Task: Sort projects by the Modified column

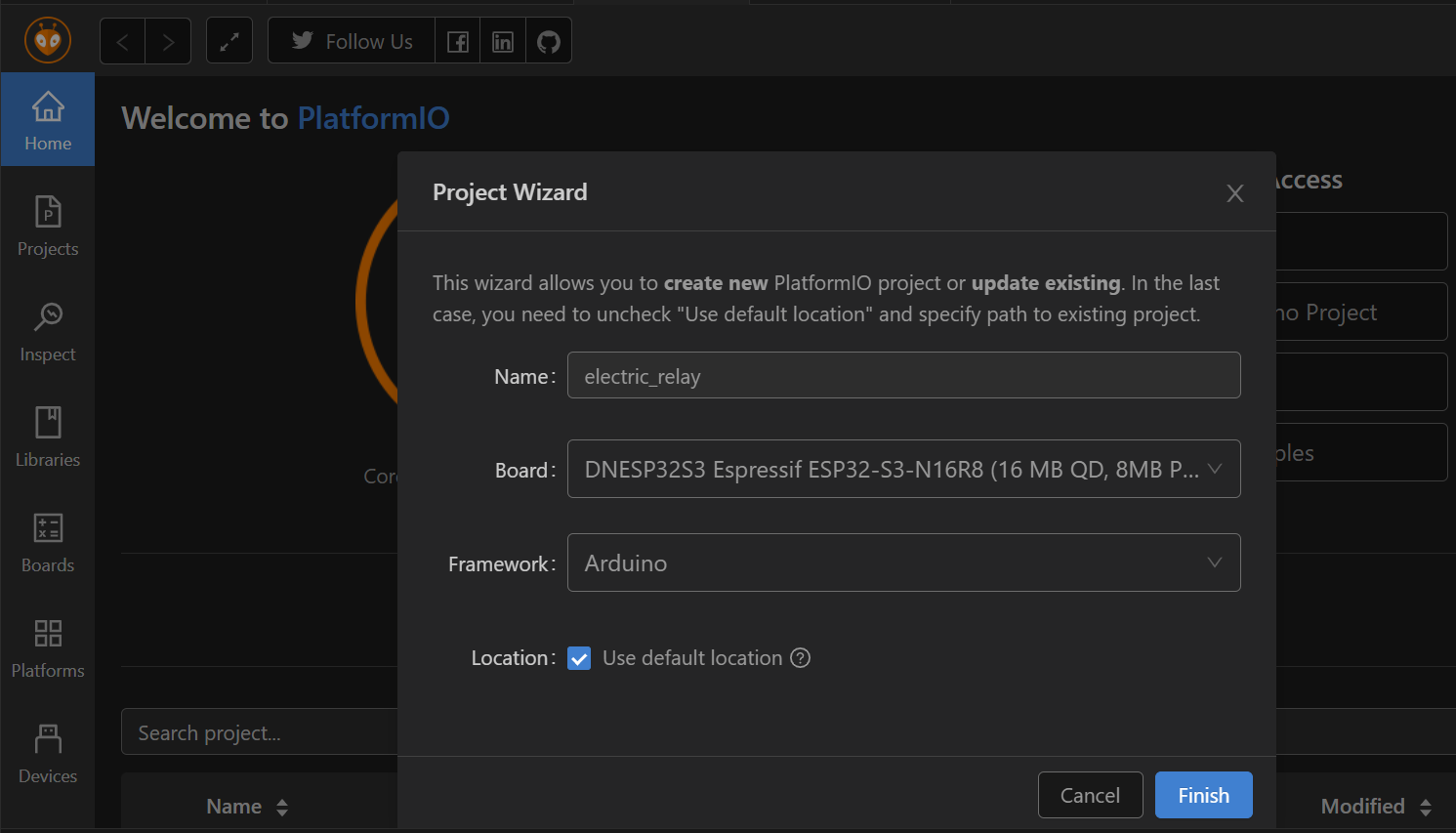Action: (1376, 807)
